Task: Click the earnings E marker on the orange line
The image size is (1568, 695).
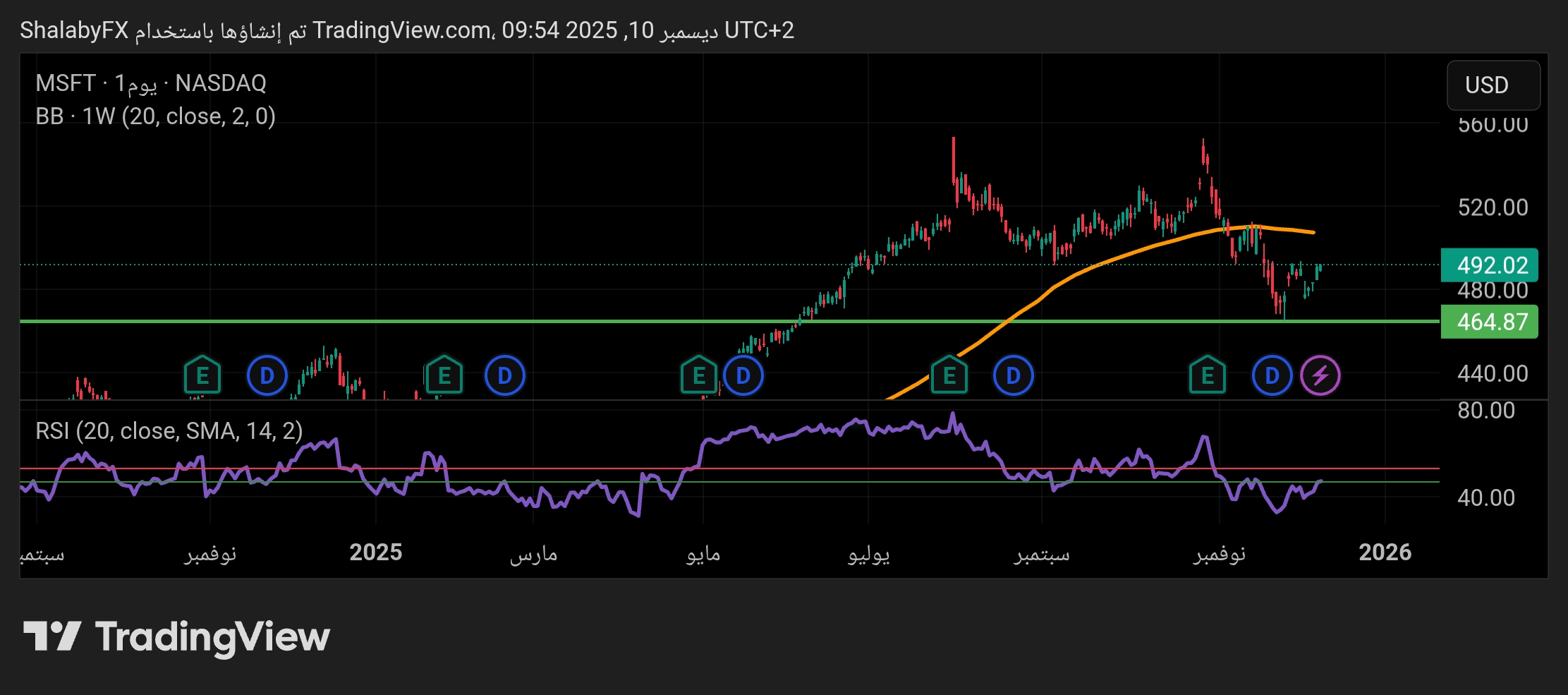Action: pyautogui.click(x=949, y=375)
